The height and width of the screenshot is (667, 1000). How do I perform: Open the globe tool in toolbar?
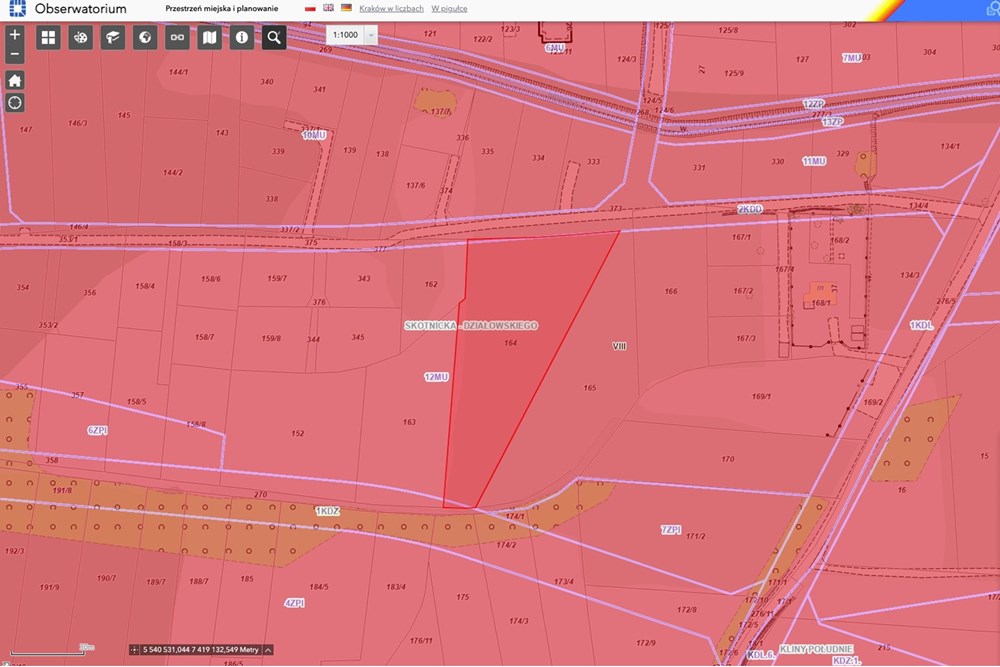(x=145, y=38)
